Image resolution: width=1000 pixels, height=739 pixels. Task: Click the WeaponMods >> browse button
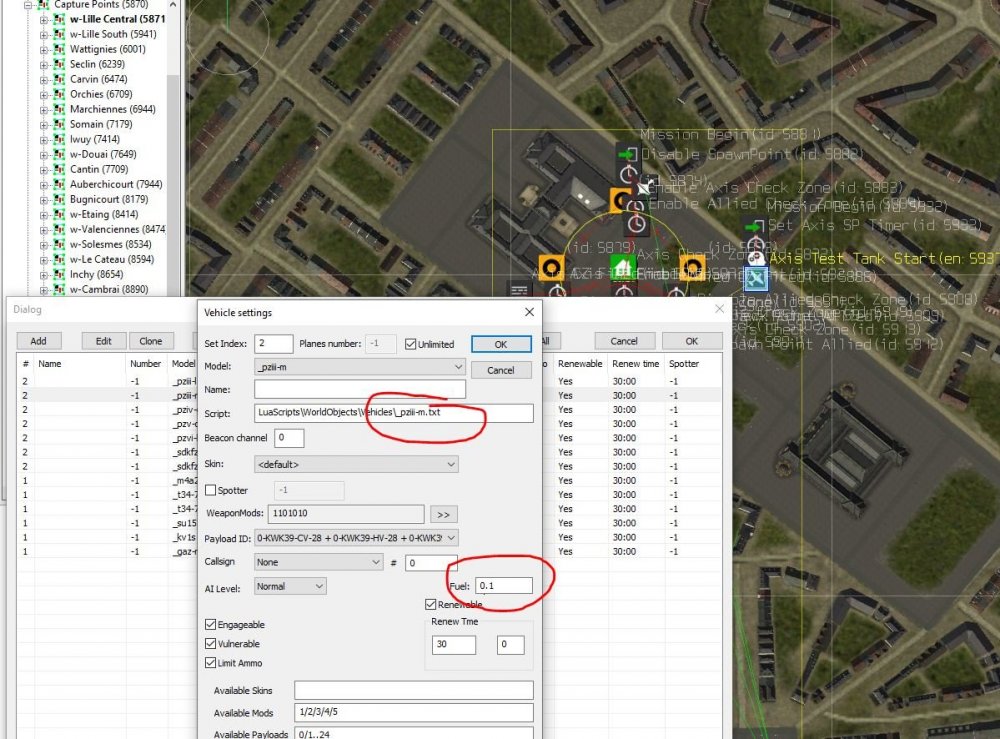coord(442,514)
